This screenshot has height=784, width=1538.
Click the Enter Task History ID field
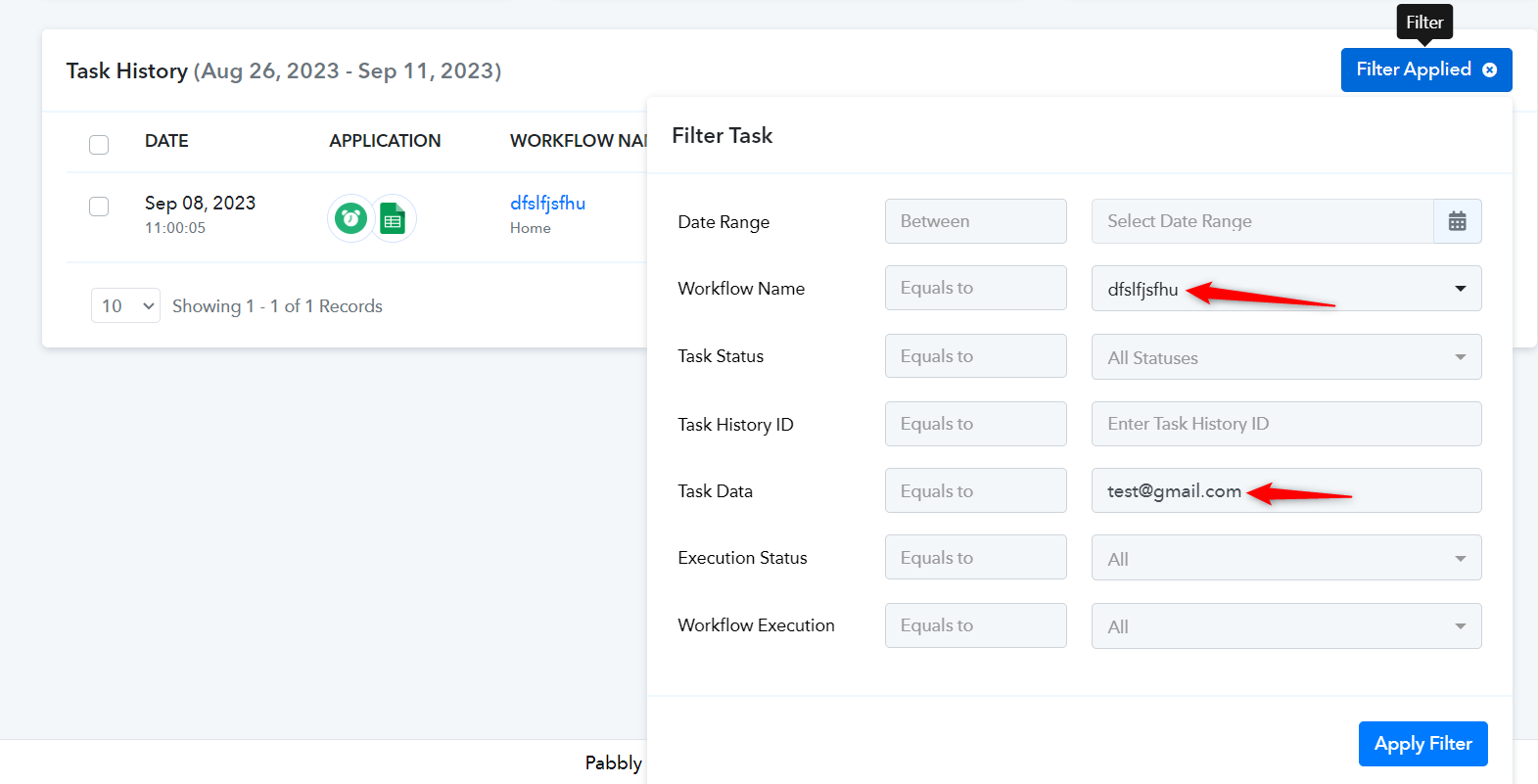[1286, 424]
